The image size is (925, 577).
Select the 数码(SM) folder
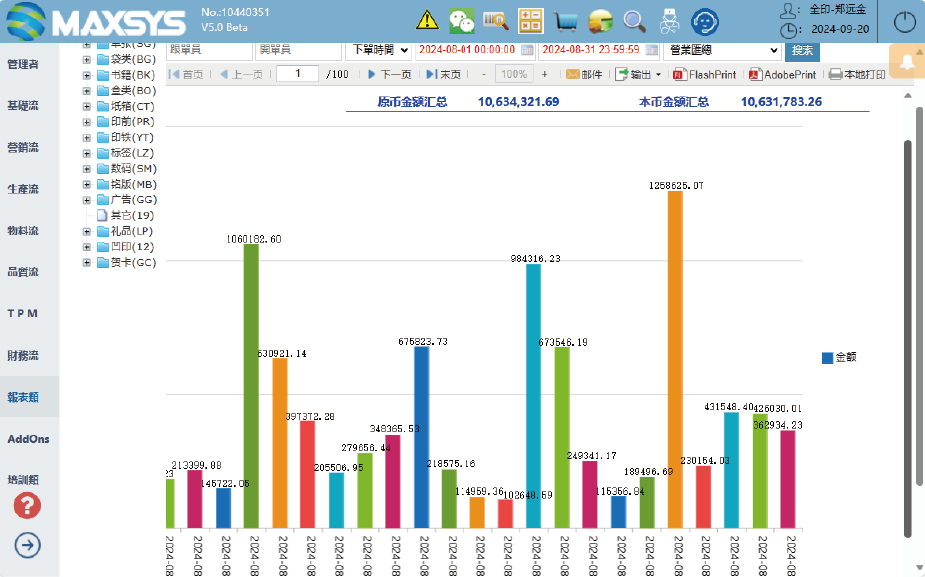click(126, 169)
